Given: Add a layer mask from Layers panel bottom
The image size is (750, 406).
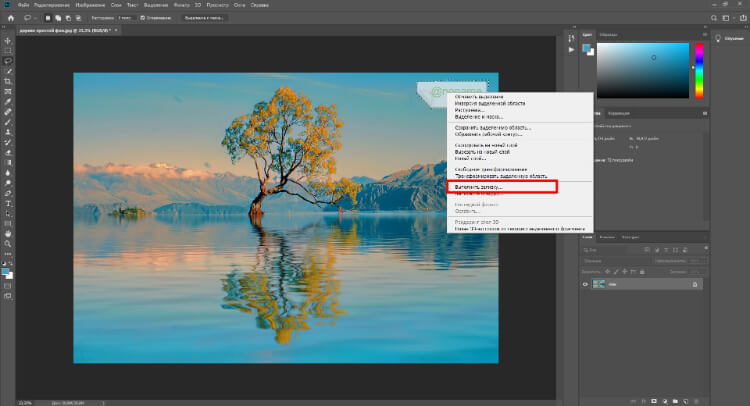Looking at the screenshot, I should [x=654, y=401].
